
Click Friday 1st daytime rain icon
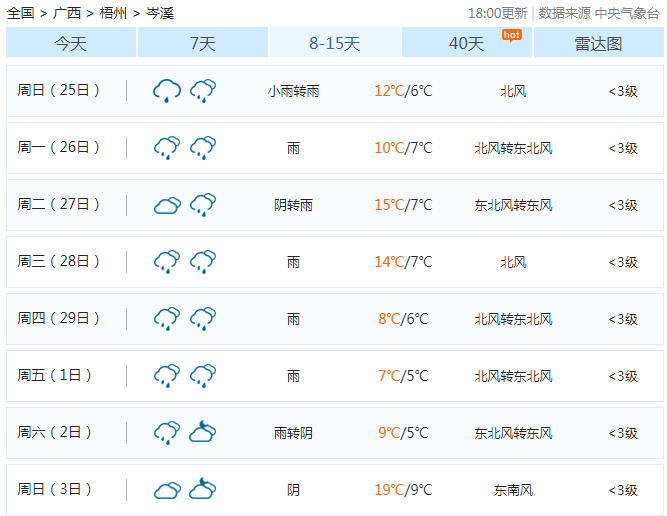tap(167, 376)
